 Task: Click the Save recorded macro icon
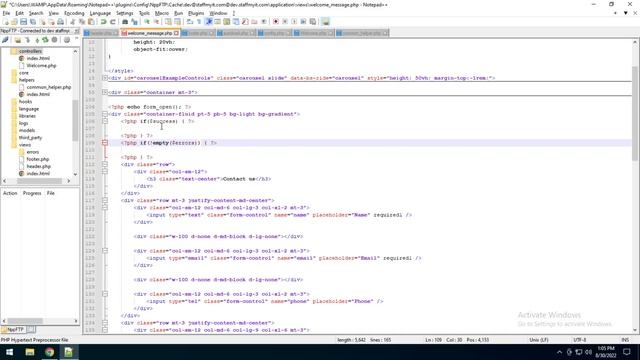click(312, 22)
